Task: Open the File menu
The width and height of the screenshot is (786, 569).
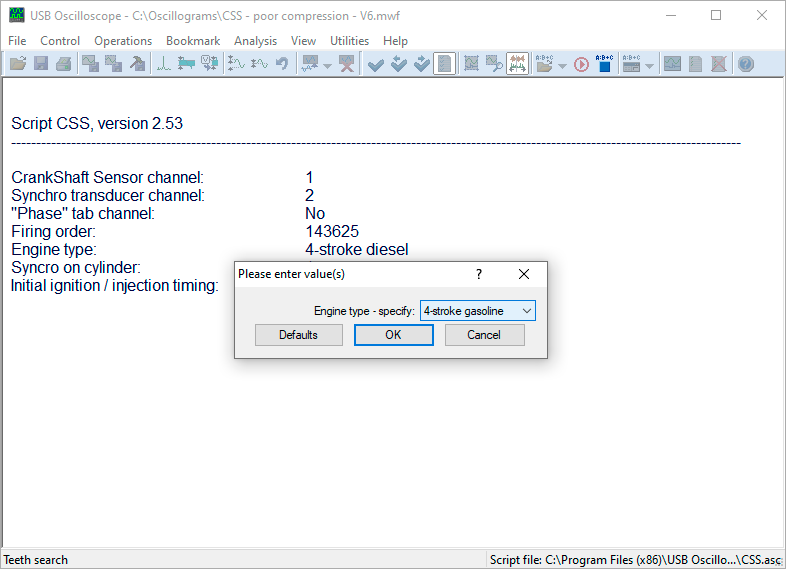Action: (x=17, y=41)
